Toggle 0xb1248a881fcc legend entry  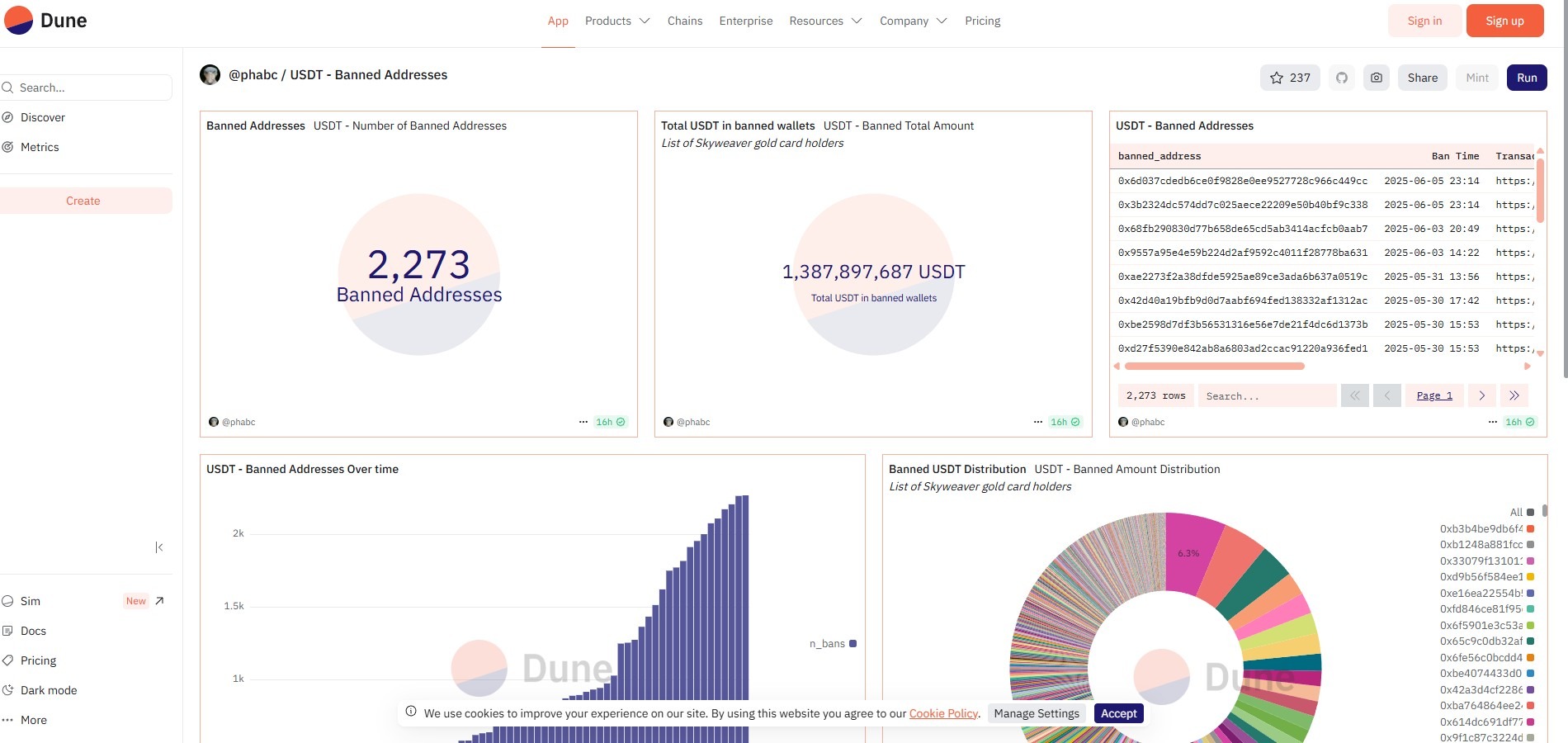[x=1486, y=545]
